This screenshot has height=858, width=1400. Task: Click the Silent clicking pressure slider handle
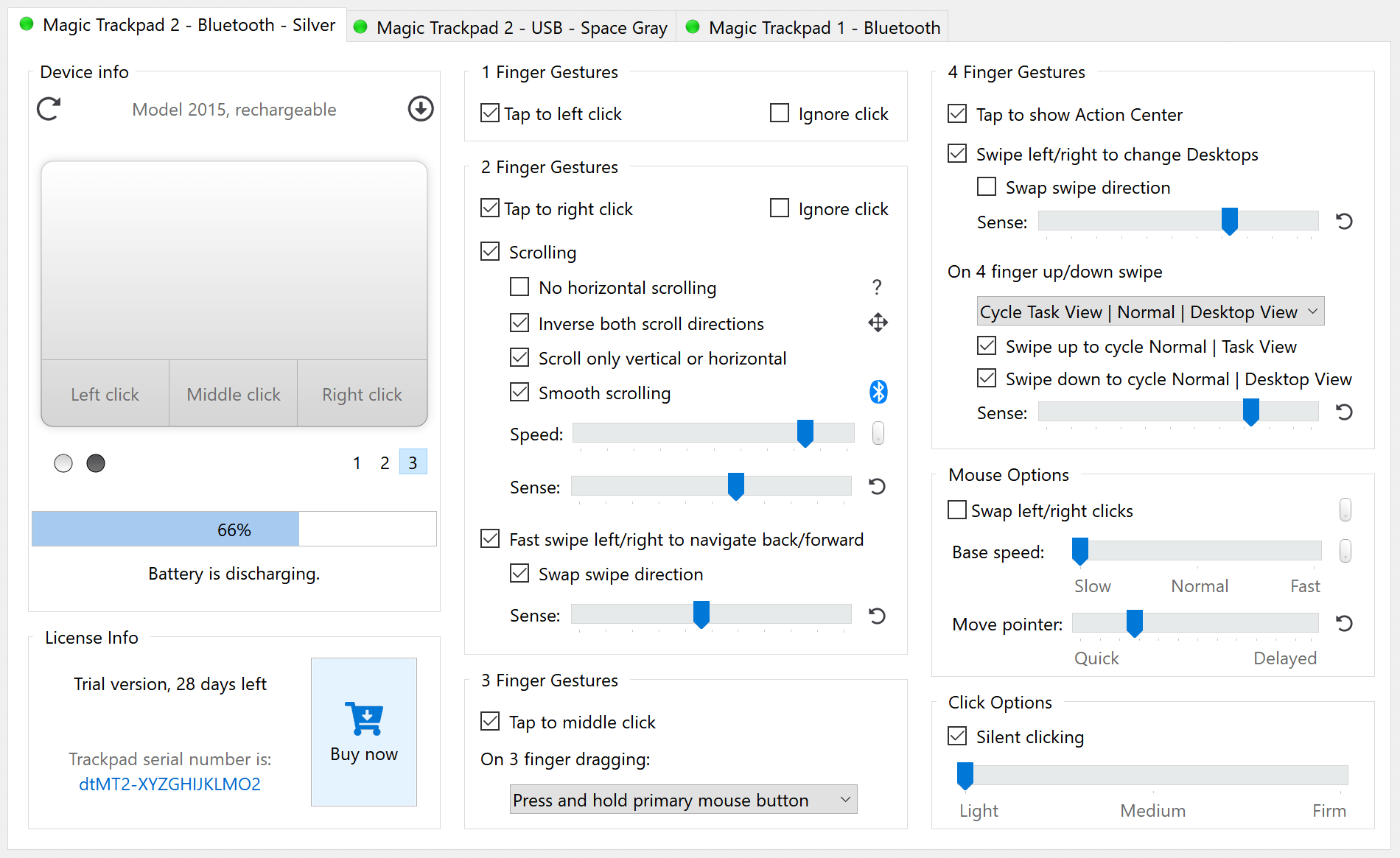(x=965, y=776)
